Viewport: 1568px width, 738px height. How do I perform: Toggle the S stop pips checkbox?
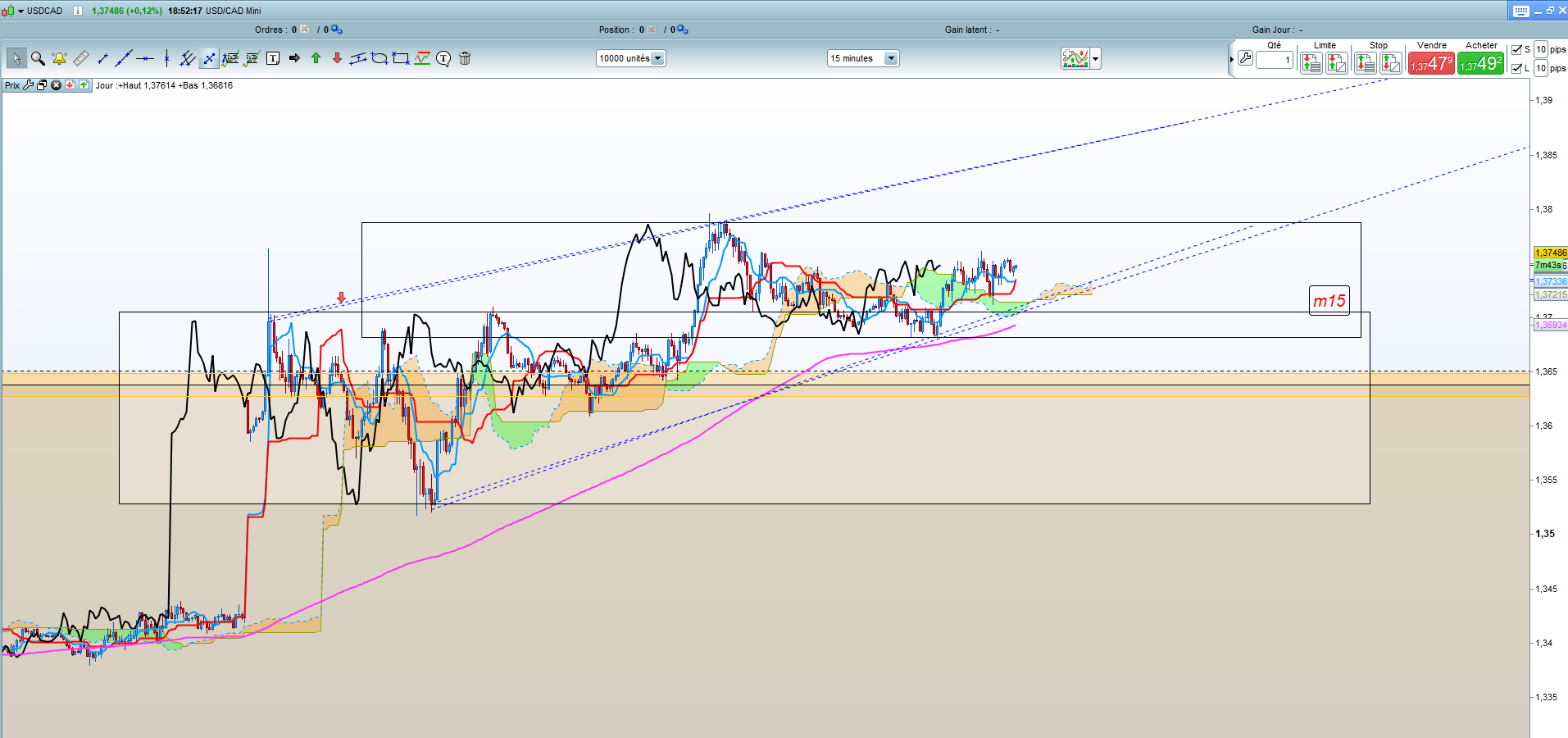click(x=1516, y=50)
